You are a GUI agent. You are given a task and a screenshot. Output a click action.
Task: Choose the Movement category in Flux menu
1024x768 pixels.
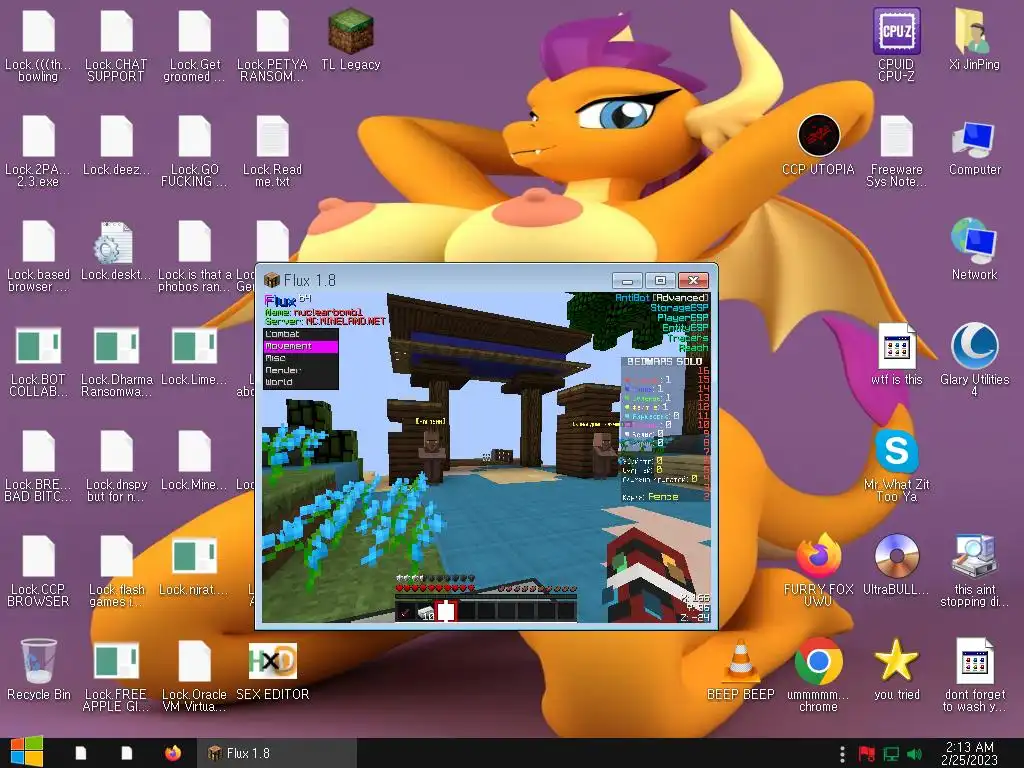click(x=300, y=346)
